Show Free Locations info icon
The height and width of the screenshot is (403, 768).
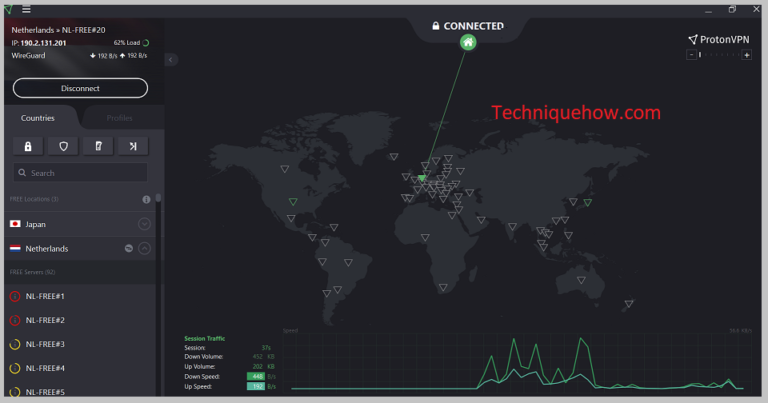click(146, 200)
